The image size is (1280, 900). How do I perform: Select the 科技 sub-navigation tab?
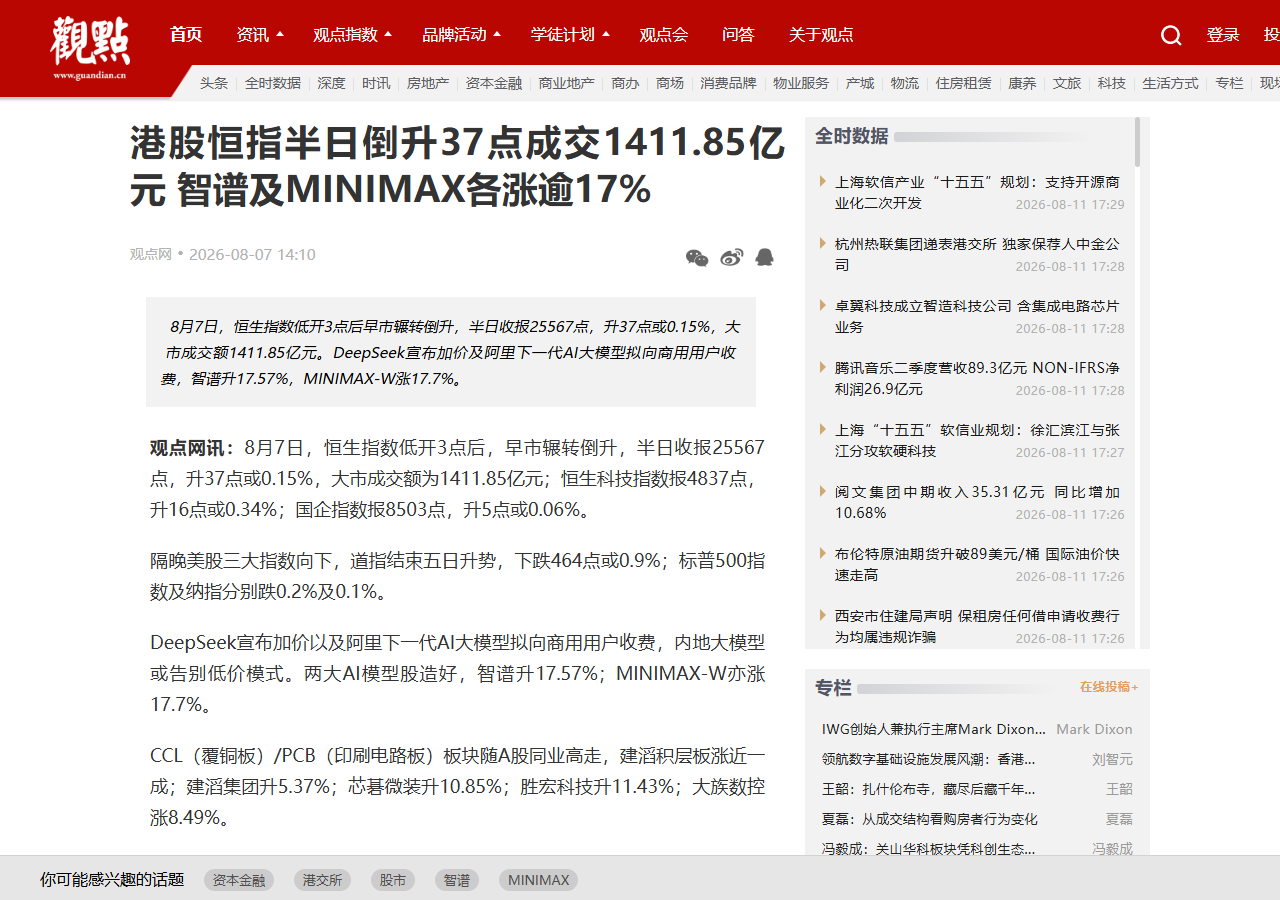pyautogui.click(x=1112, y=83)
